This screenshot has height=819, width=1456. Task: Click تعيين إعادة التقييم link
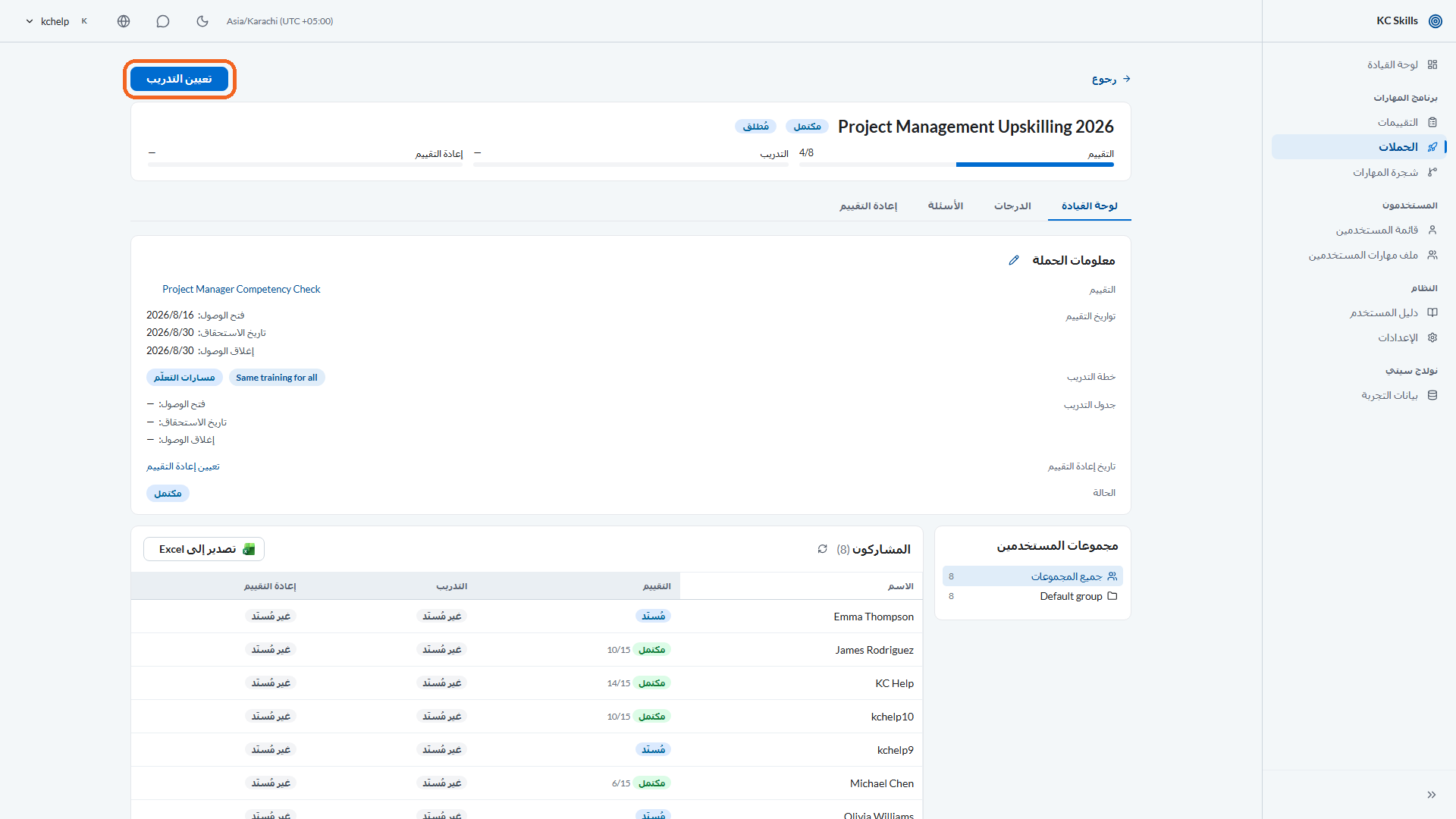click(183, 466)
